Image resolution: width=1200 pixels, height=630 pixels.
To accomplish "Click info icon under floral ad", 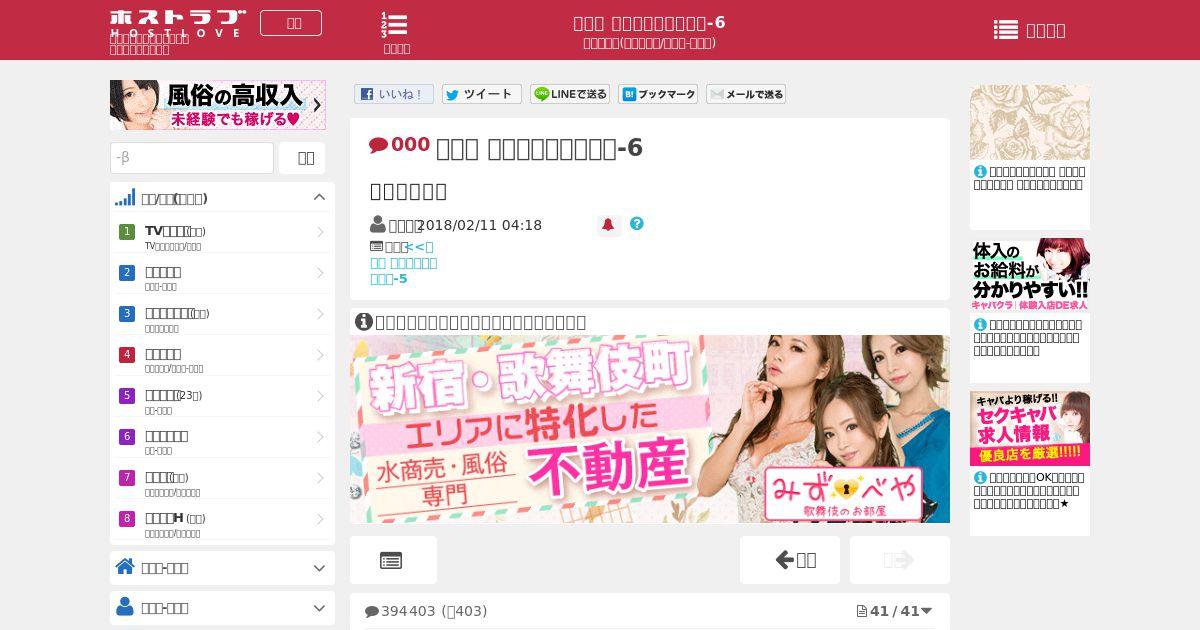I will 980,171.
